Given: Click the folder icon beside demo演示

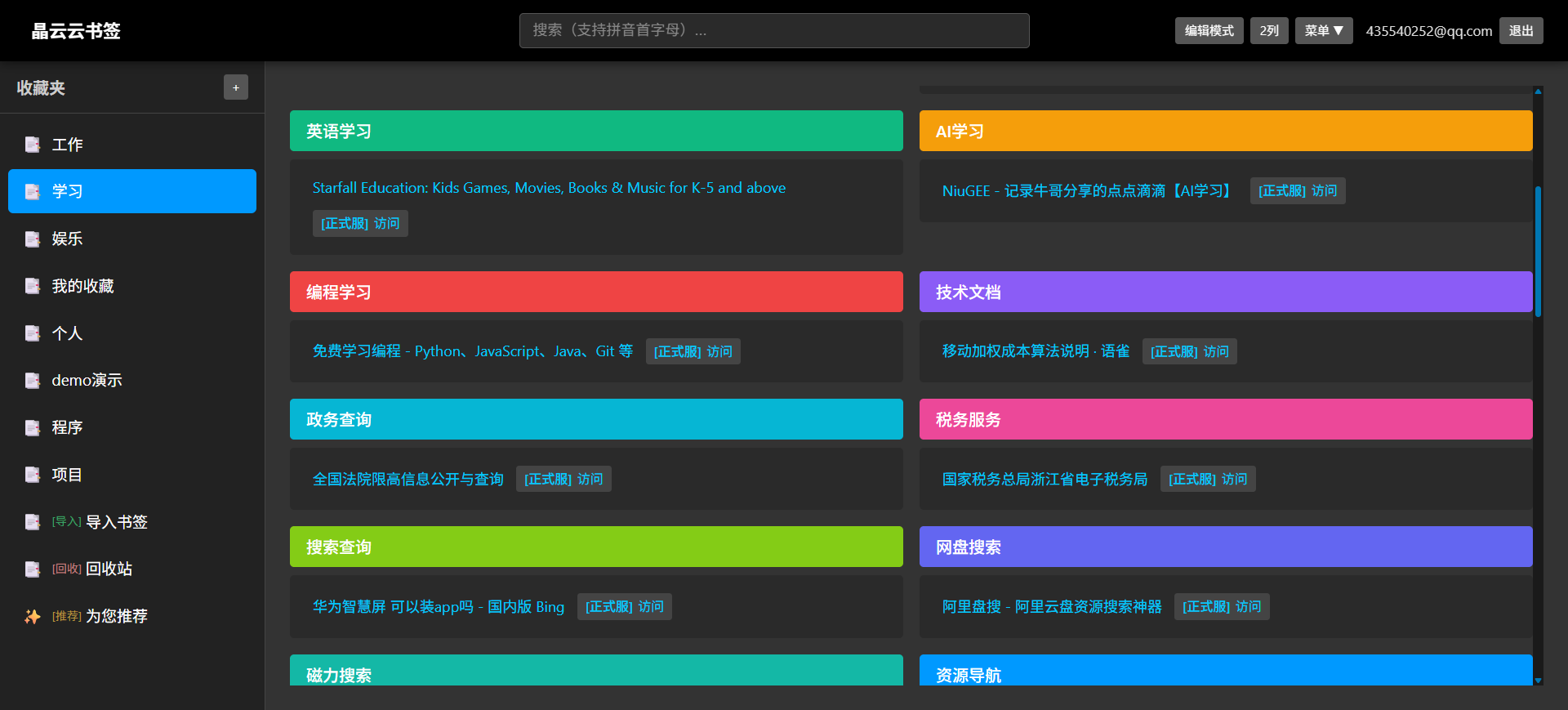Looking at the screenshot, I should tap(33, 380).
